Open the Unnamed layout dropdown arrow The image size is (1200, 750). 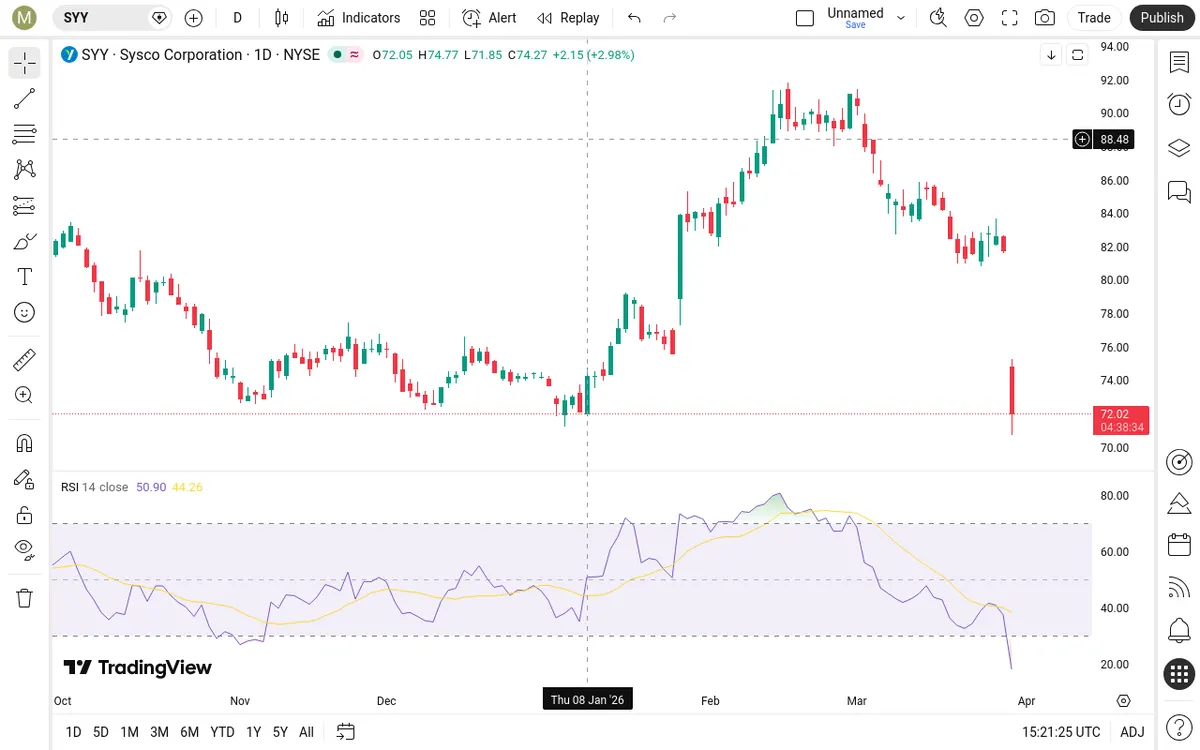pyautogui.click(x=901, y=18)
